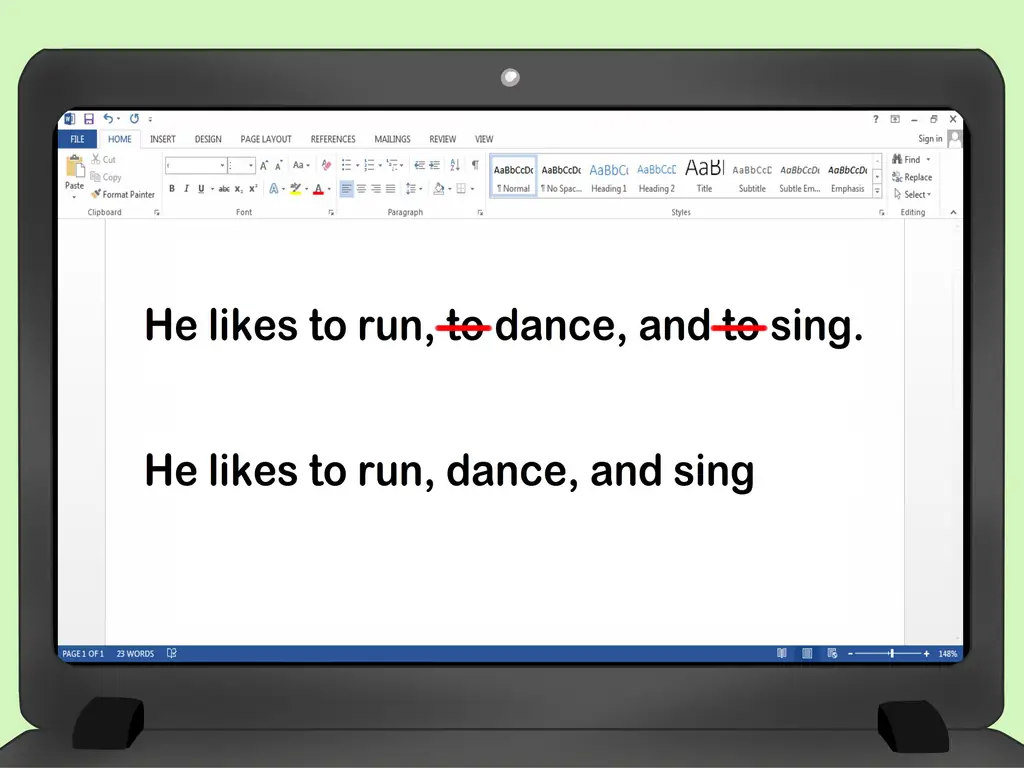Click the Sort icon in Paragraph group

click(454, 165)
